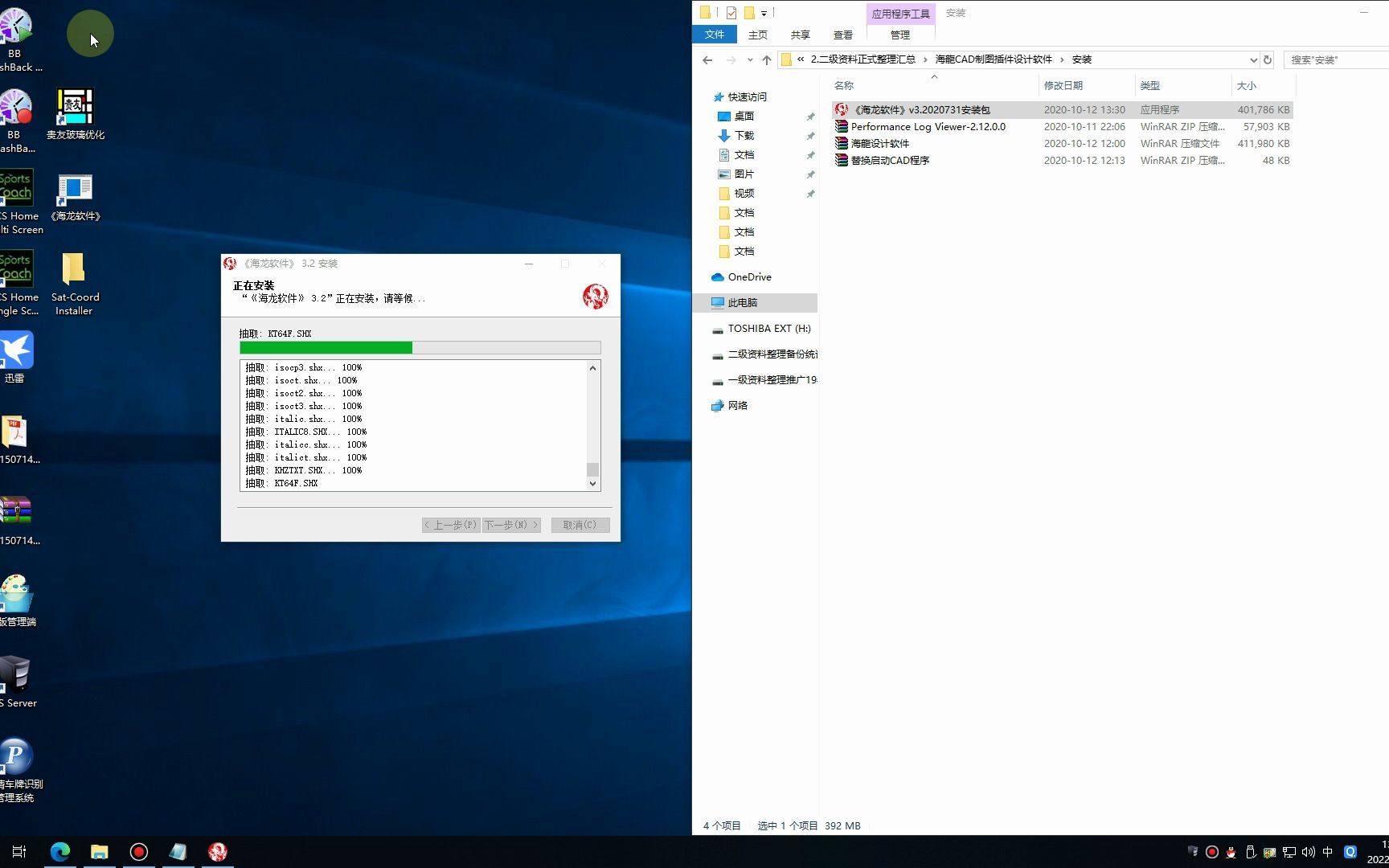
Task: Open the 迅雷 desktop icon
Action: click(16, 358)
